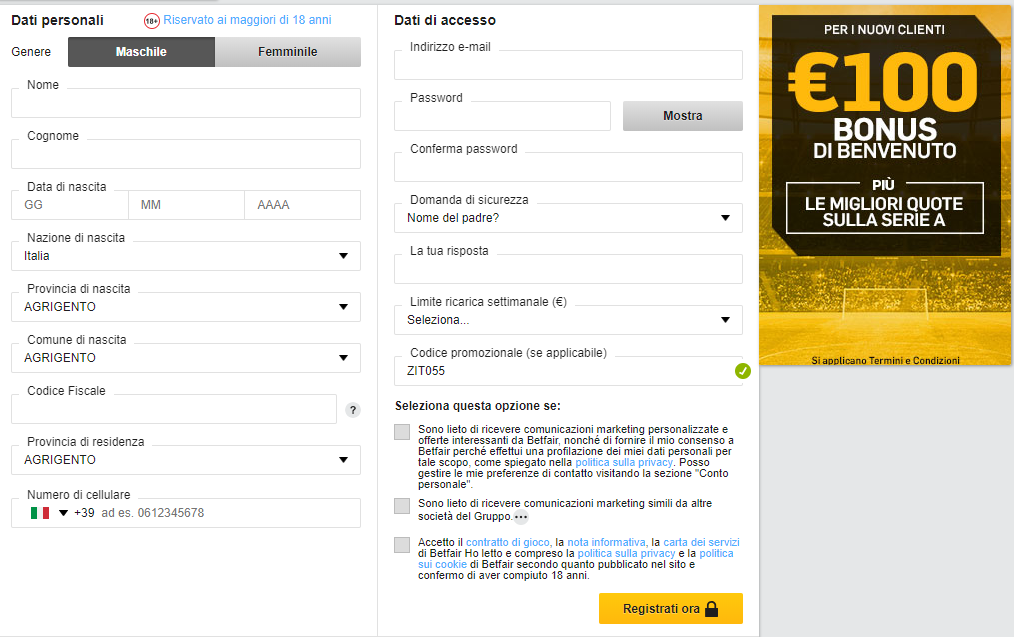Click 'Si applicano Termini e Condizioni' text

[885, 360]
